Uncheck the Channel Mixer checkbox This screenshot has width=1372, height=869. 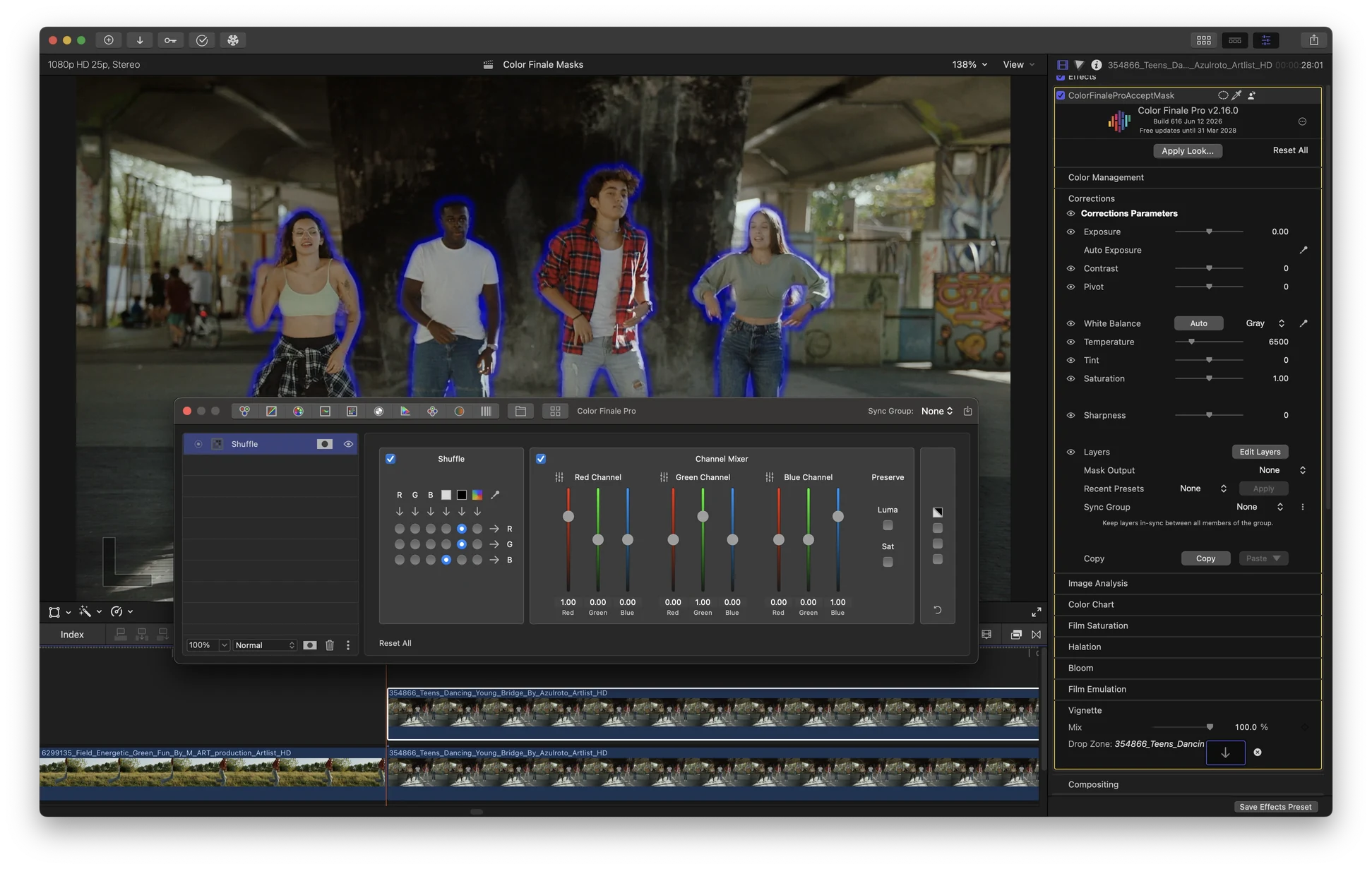541,459
